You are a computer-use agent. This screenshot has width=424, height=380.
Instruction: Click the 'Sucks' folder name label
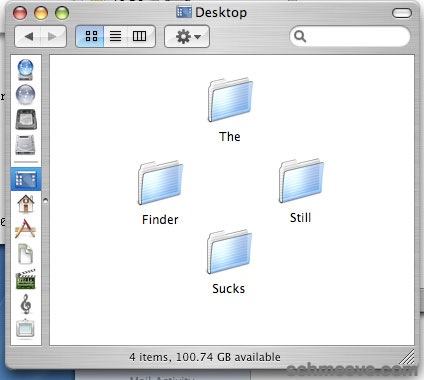(229, 289)
